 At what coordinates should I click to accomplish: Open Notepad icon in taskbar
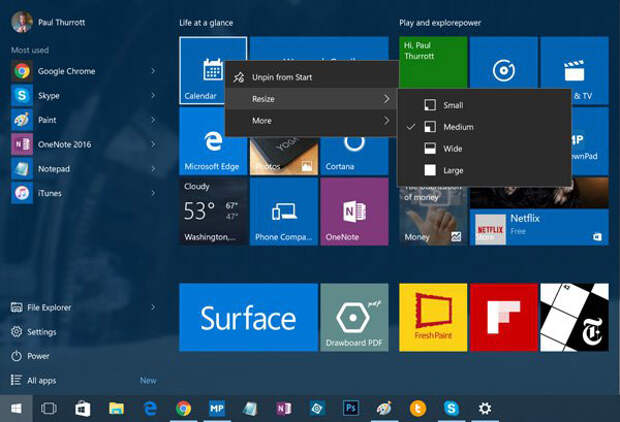(x=250, y=409)
